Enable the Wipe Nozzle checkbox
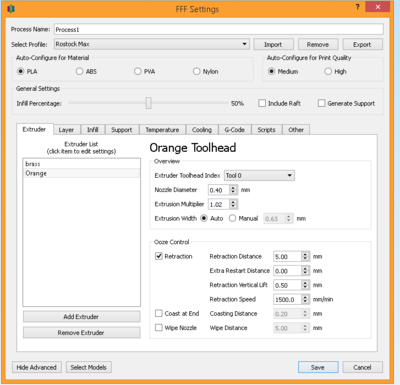 tap(159, 328)
